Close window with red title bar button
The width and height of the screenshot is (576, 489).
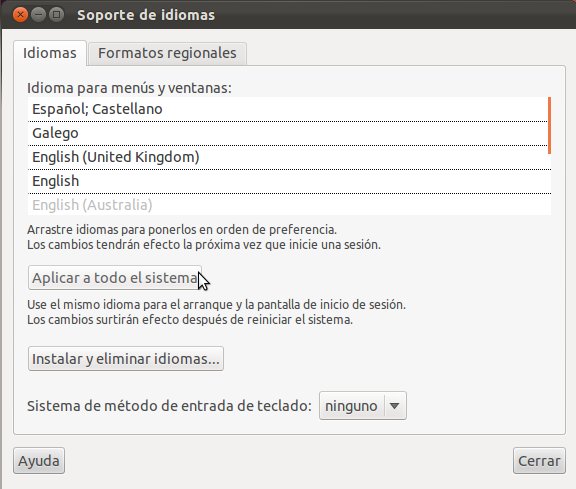pos(20,15)
